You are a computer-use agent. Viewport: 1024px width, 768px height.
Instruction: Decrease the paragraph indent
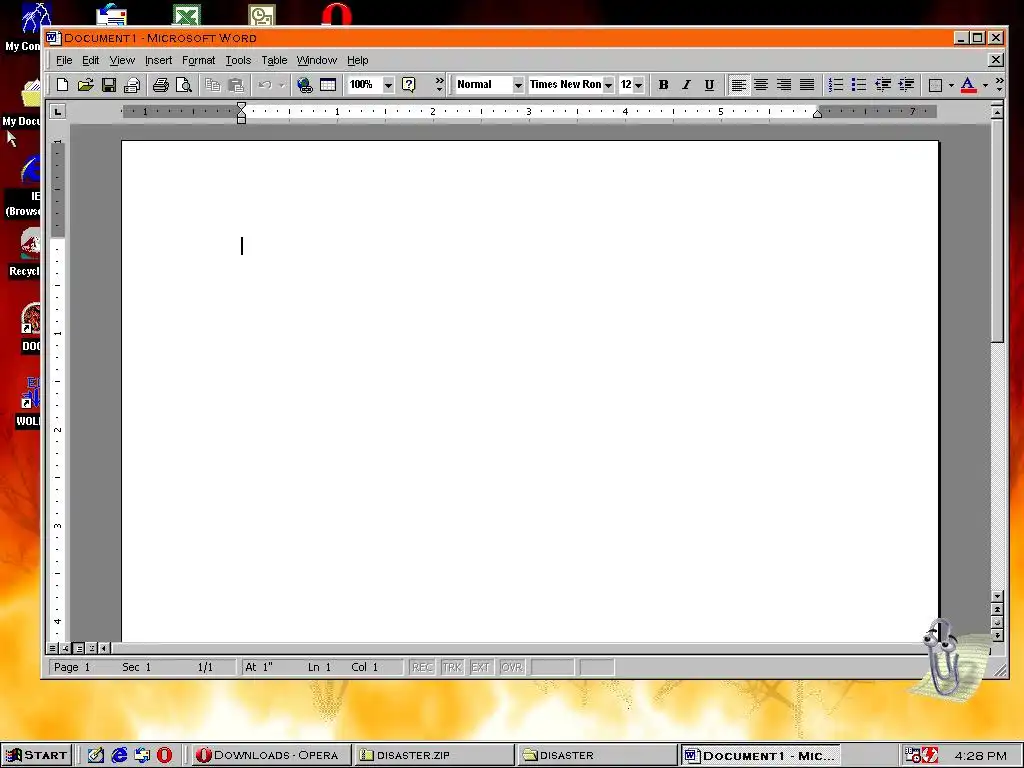click(x=882, y=85)
